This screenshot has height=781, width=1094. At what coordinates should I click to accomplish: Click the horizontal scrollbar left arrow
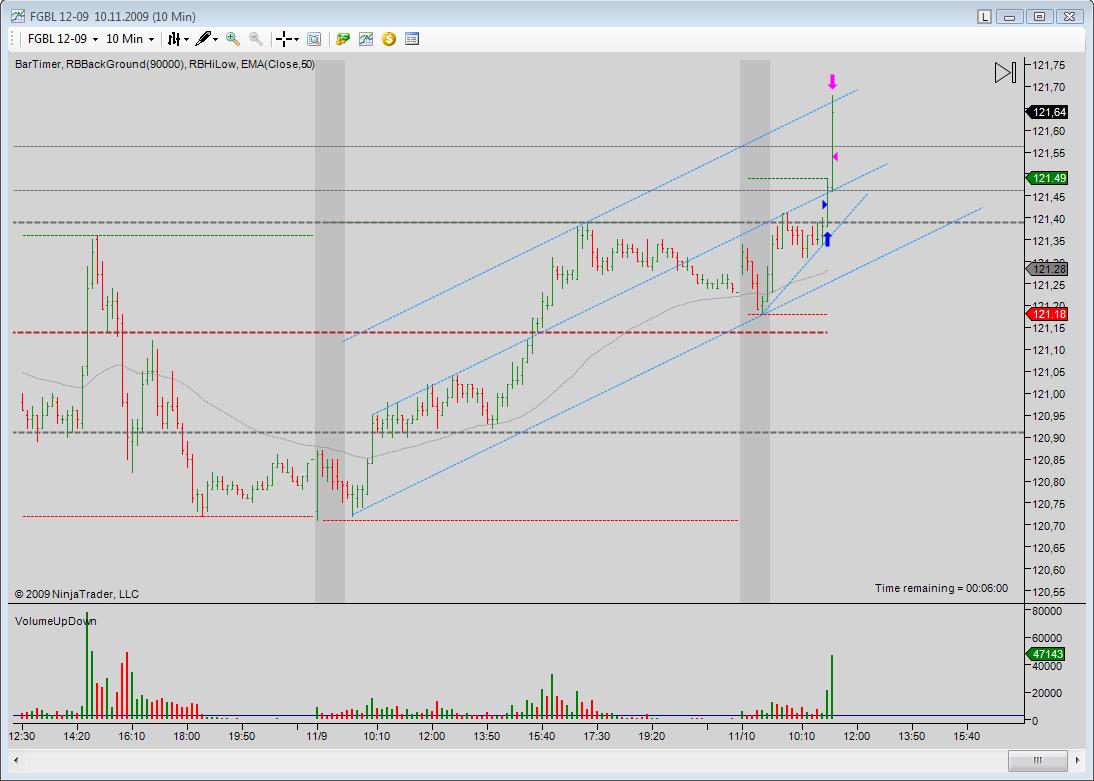(x=16, y=760)
